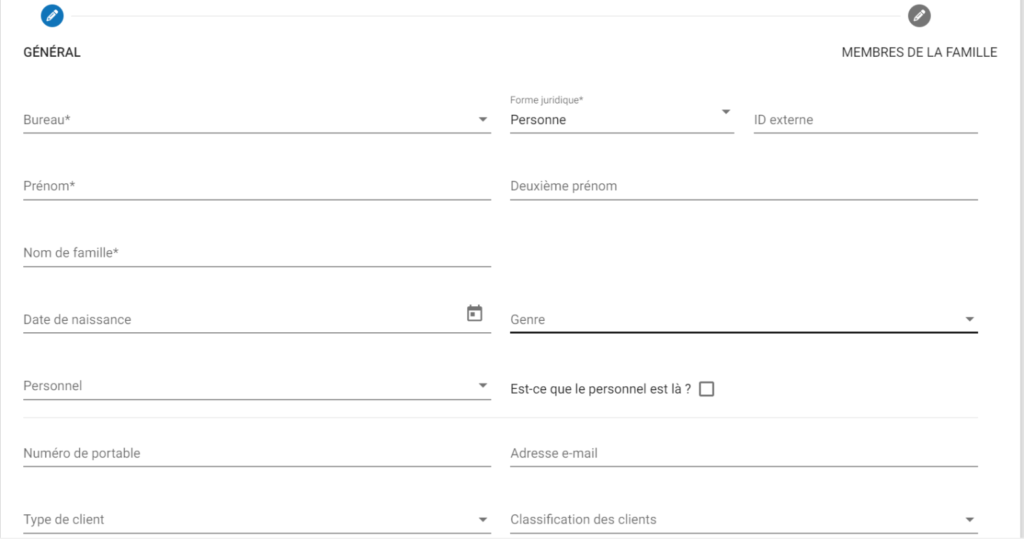Select the Général step label
The height and width of the screenshot is (539, 1024).
pyautogui.click(x=52, y=52)
